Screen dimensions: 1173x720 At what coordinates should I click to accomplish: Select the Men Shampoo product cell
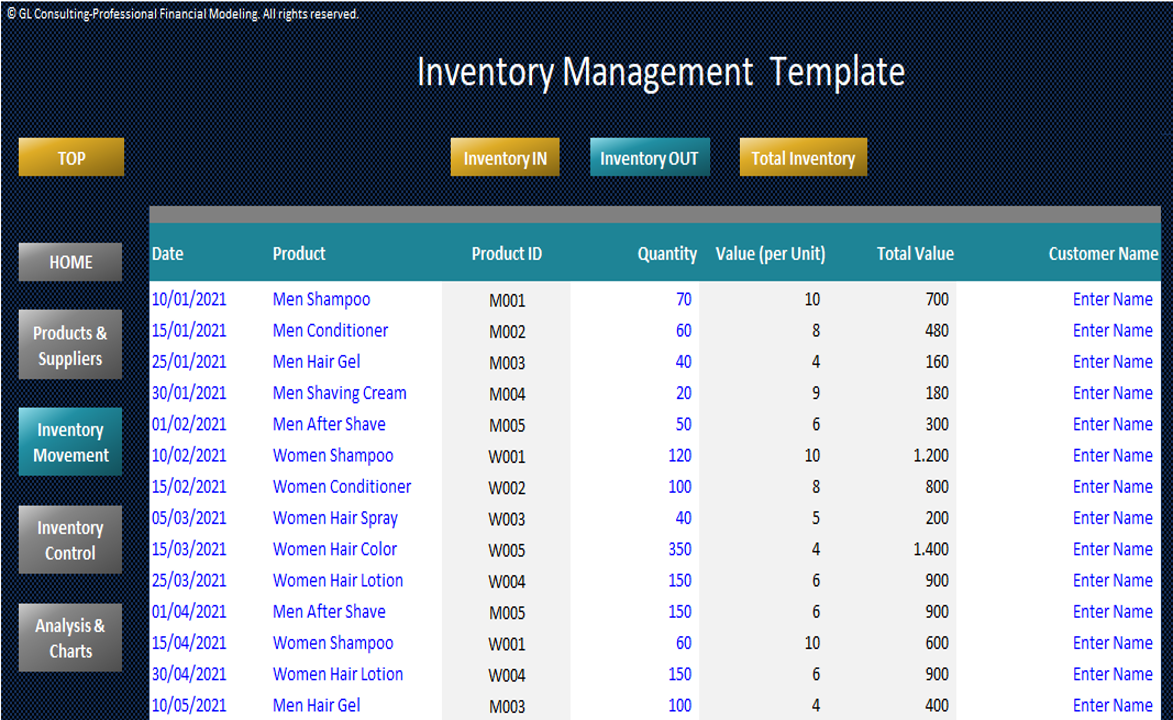coord(322,299)
